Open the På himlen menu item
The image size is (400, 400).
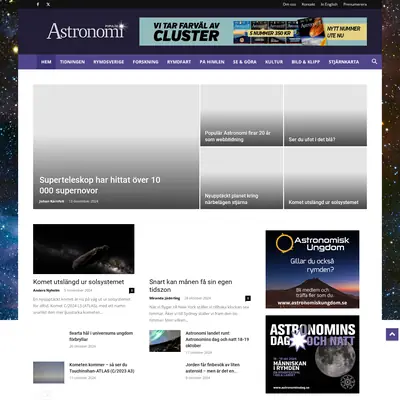[212, 62]
